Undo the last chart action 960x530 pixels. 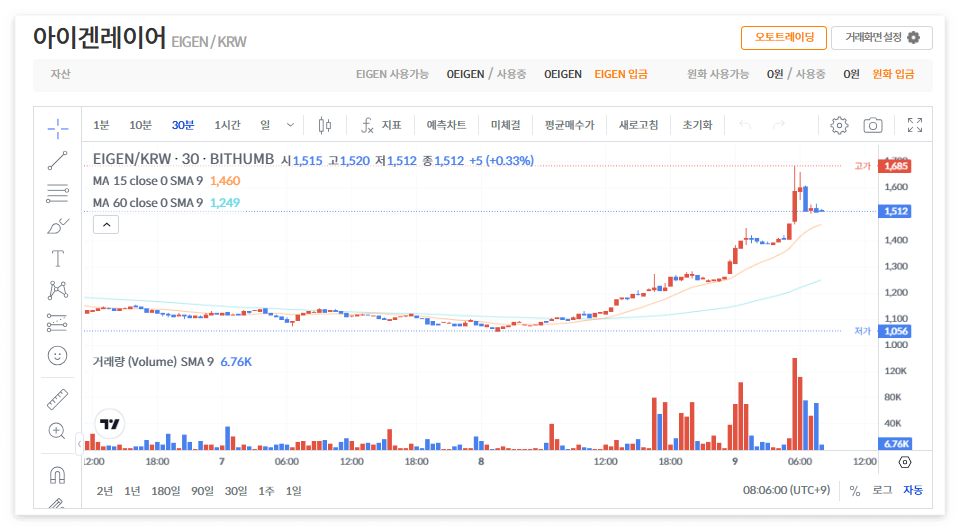click(745, 125)
